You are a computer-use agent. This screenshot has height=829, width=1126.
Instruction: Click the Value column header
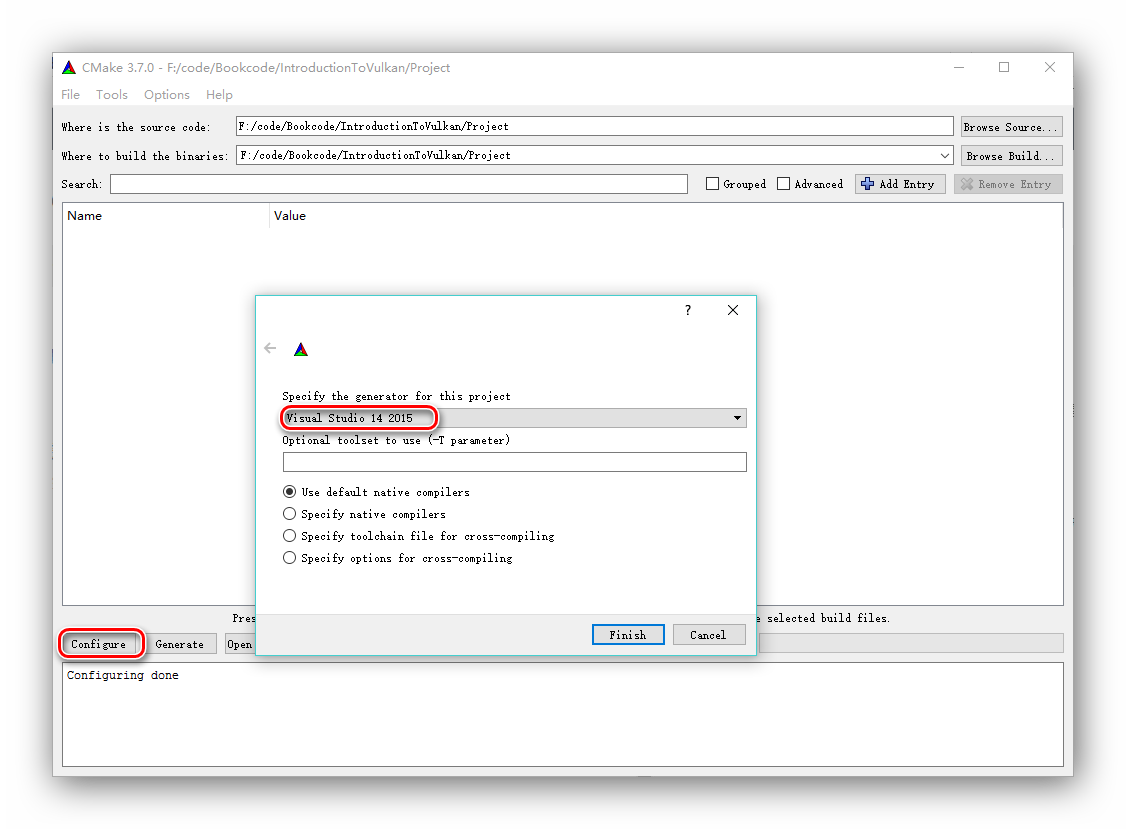(666, 216)
